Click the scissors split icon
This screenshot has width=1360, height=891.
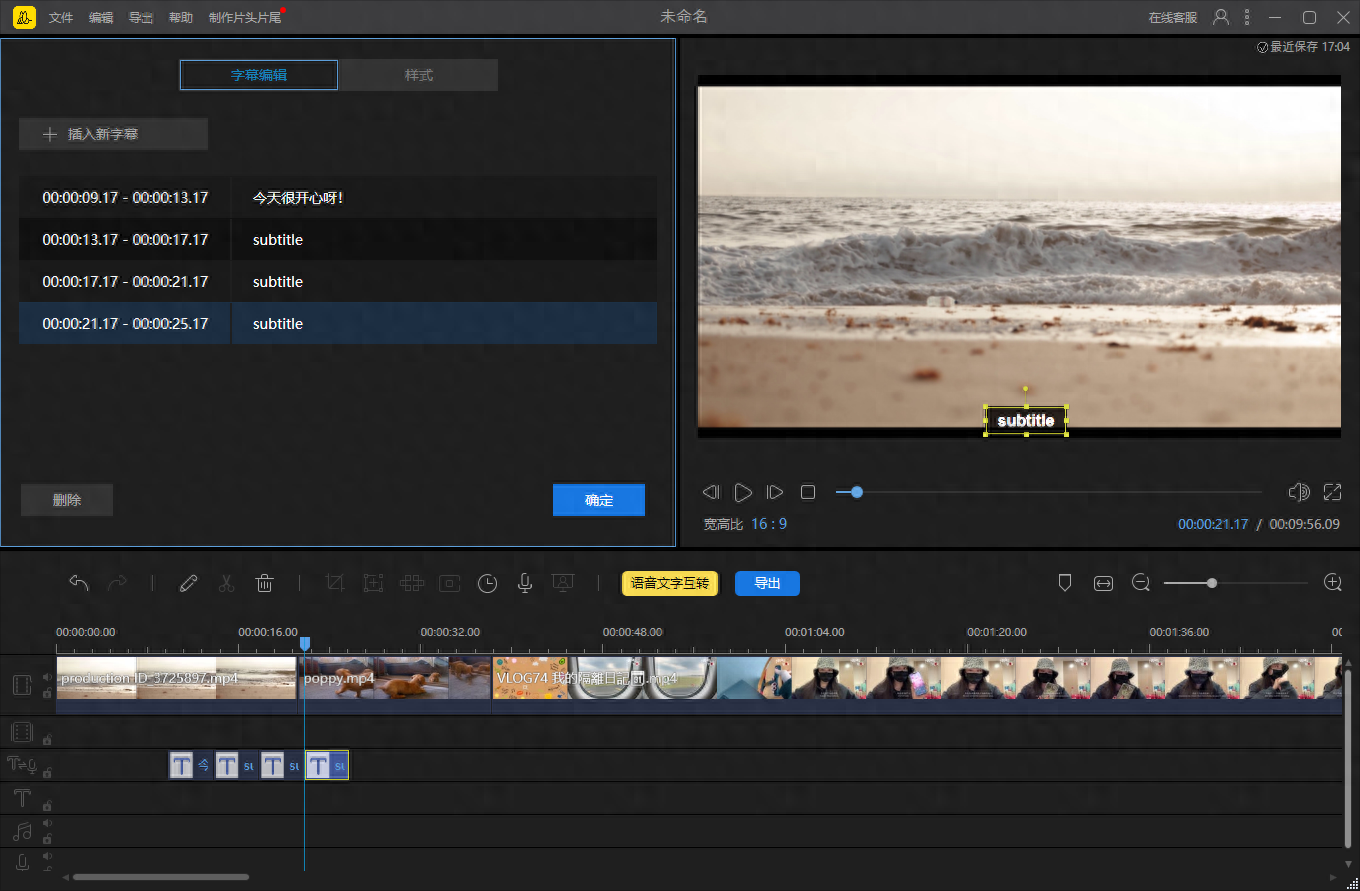(x=226, y=583)
